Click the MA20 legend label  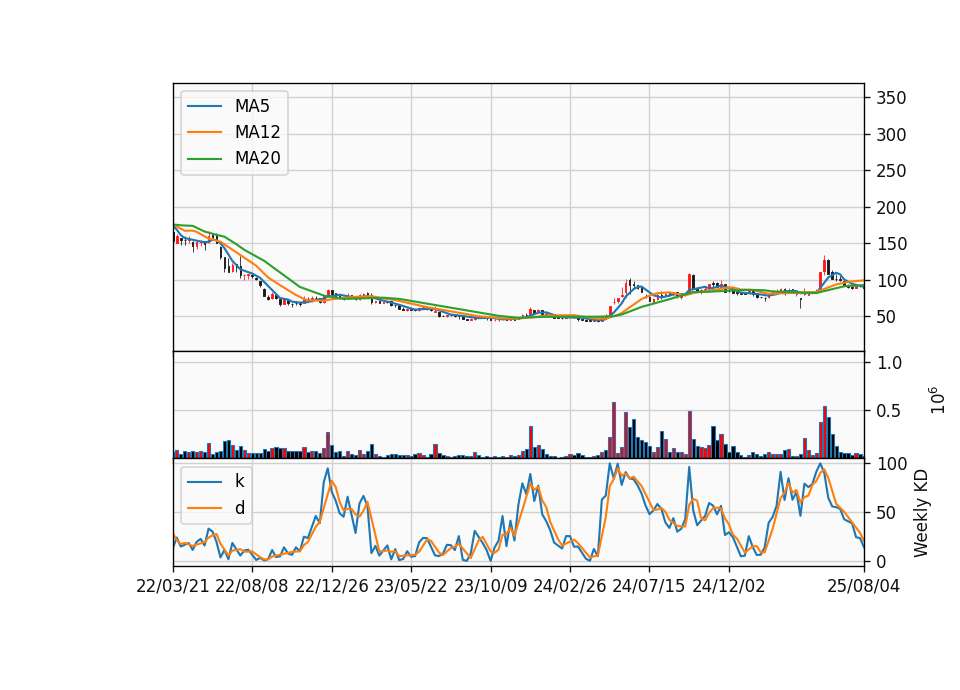(x=257, y=158)
